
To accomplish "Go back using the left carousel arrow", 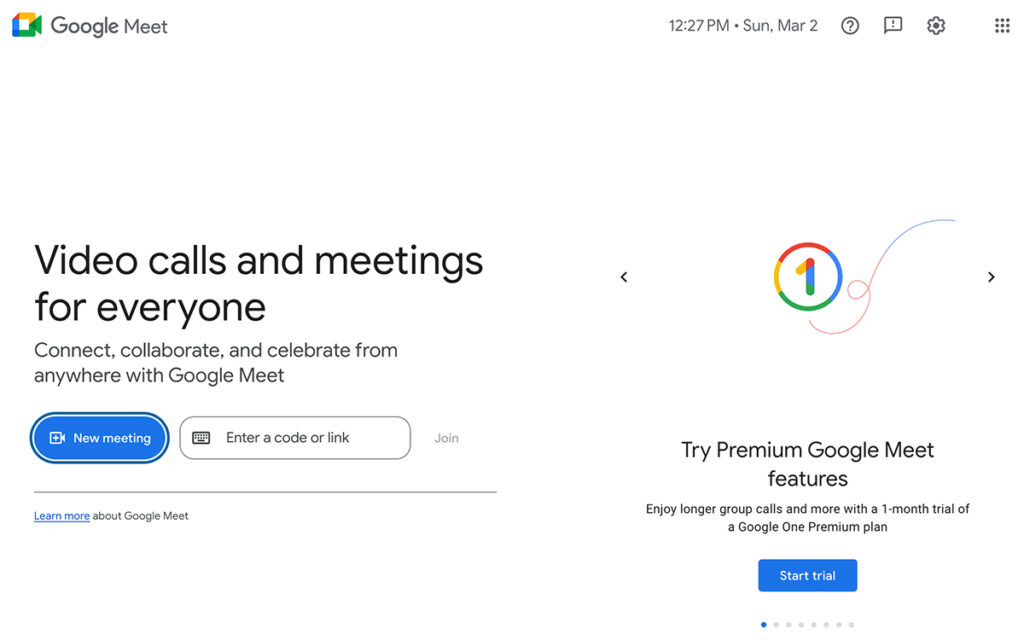I will tap(624, 277).
